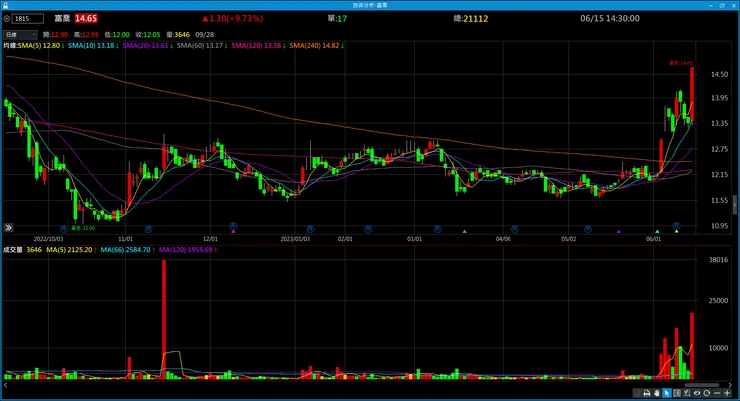This screenshot has width=740, height=401.
Task: Click the scroll left arrow at bottom
Action: click(6, 385)
